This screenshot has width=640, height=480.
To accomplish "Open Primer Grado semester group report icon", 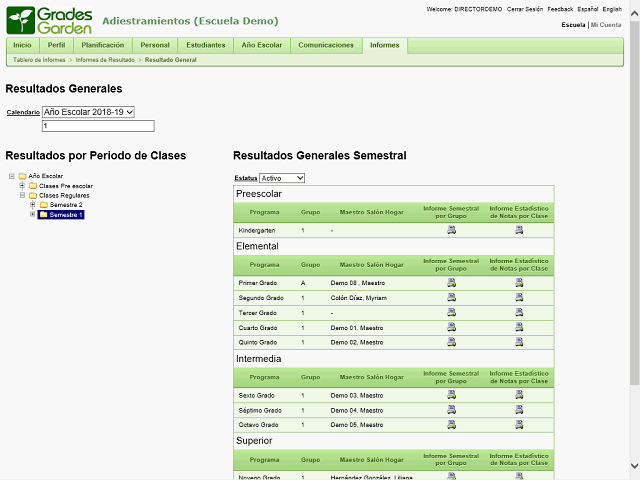I will (x=451, y=282).
